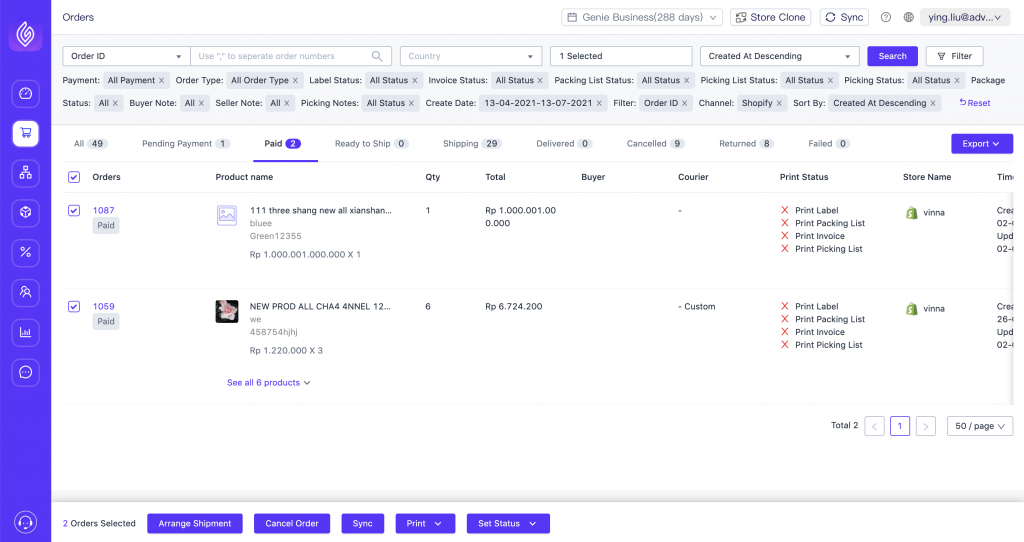Remove the All Order Type filter tag
The width and height of the screenshot is (1024, 542).
point(295,80)
